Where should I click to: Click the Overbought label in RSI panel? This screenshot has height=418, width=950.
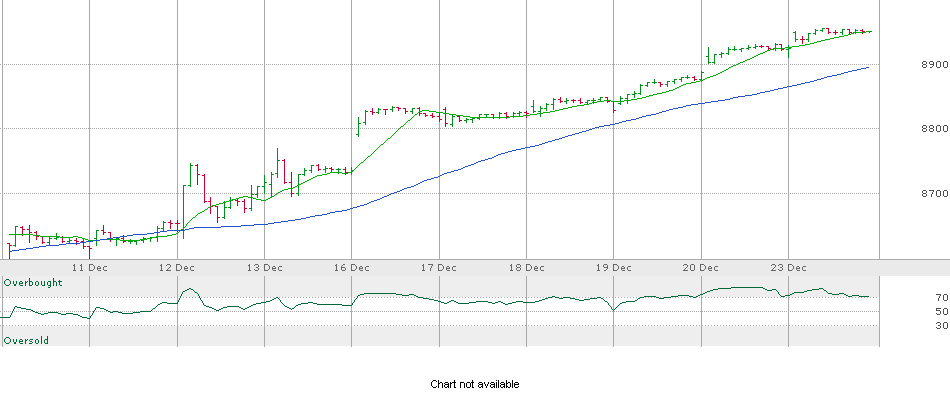tap(33, 283)
